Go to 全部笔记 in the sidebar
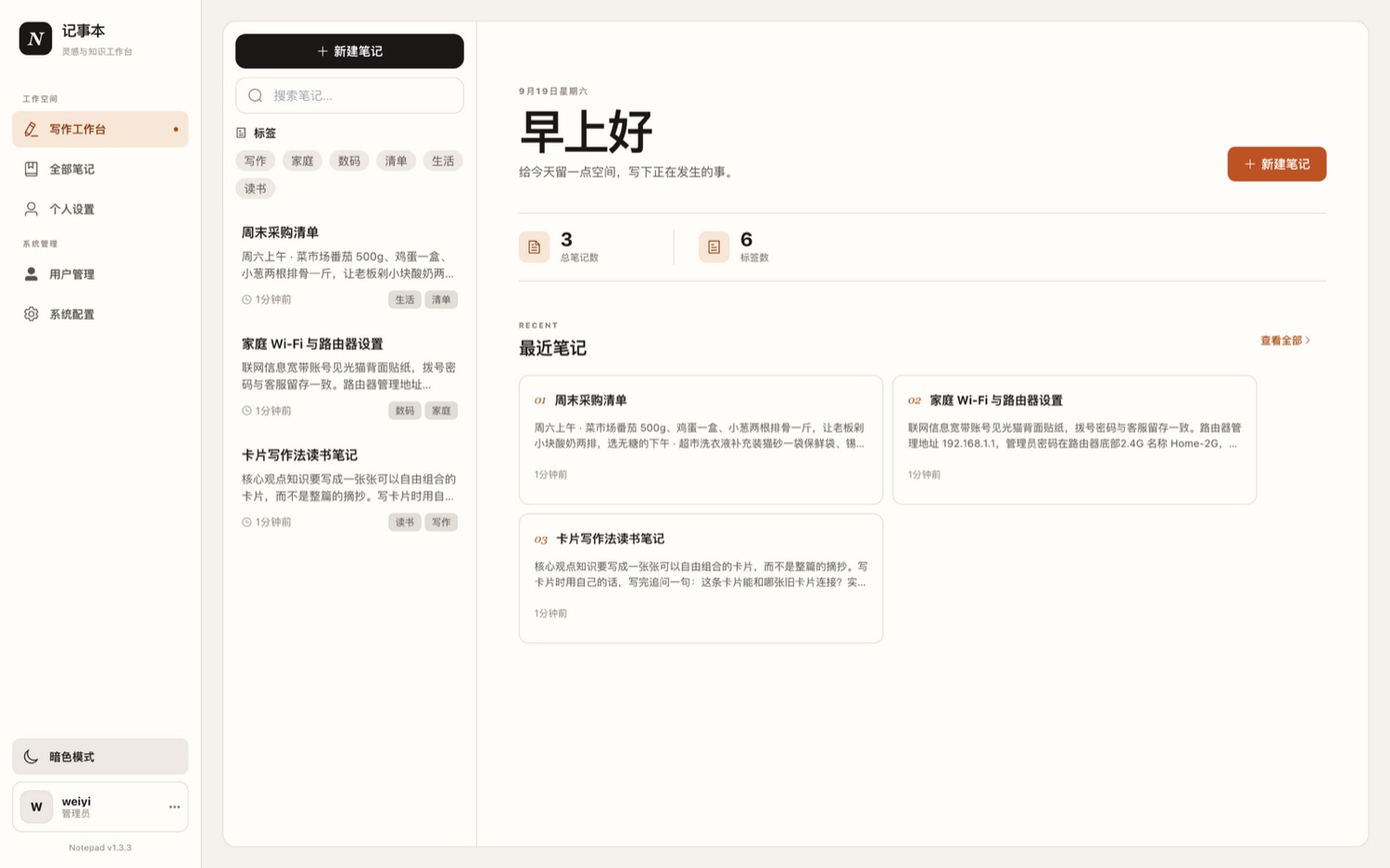Image resolution: width=1390 pixels, height=868 pixels. [x=100, y=169]
